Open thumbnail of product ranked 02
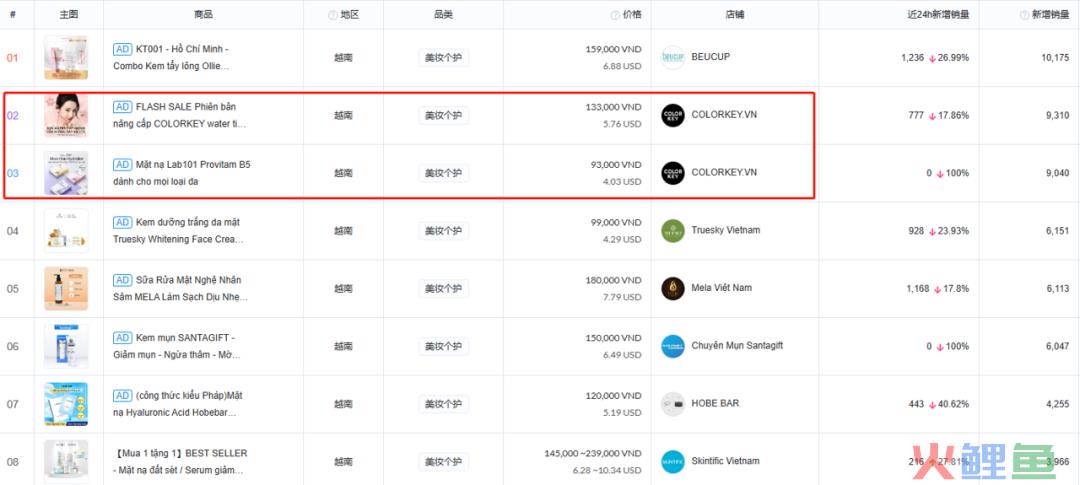The width and height of the screenshot is (1080, 485). [x=66, y=115]
